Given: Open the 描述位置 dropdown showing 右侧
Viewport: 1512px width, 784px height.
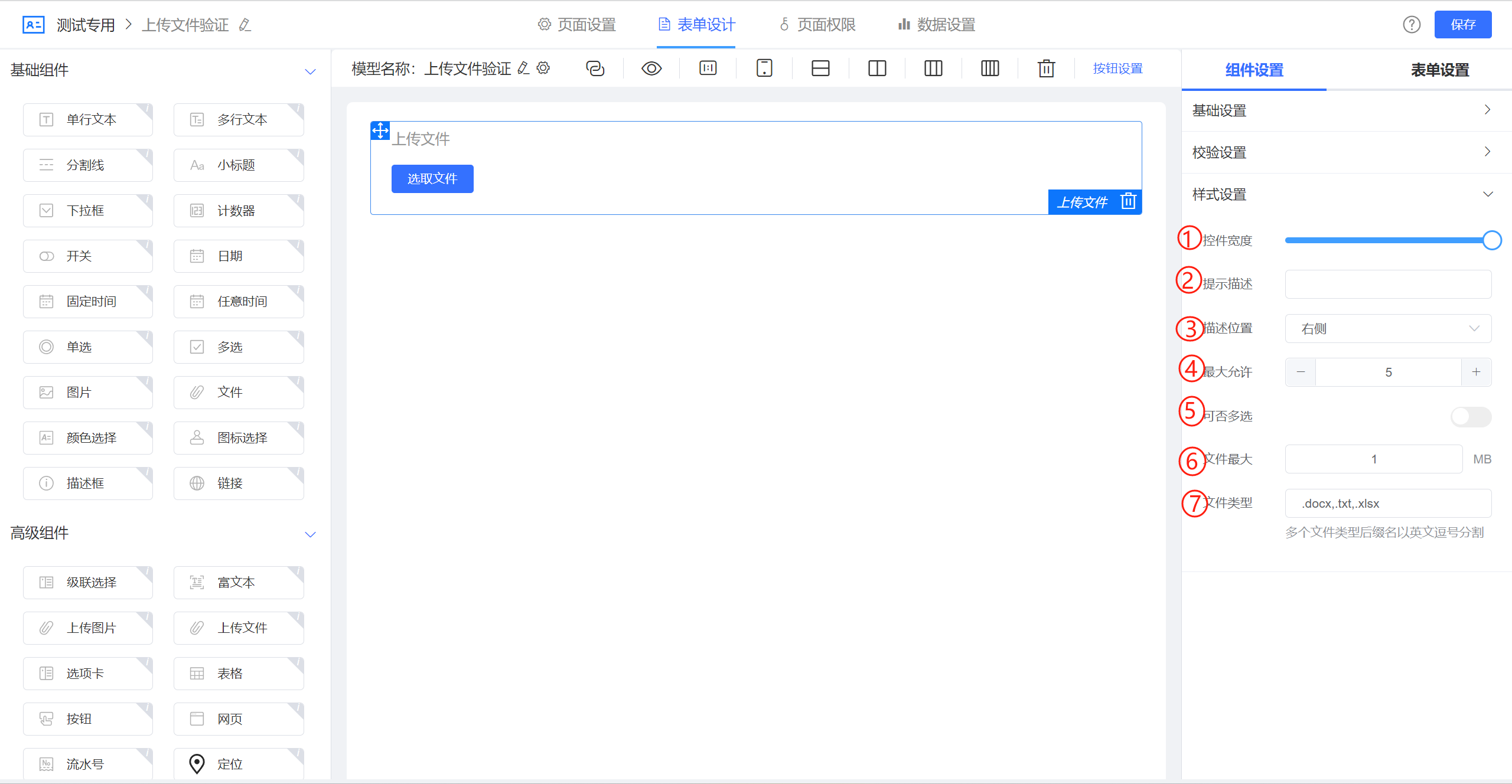Looking at the screenshot, I should click(1388, 329).
